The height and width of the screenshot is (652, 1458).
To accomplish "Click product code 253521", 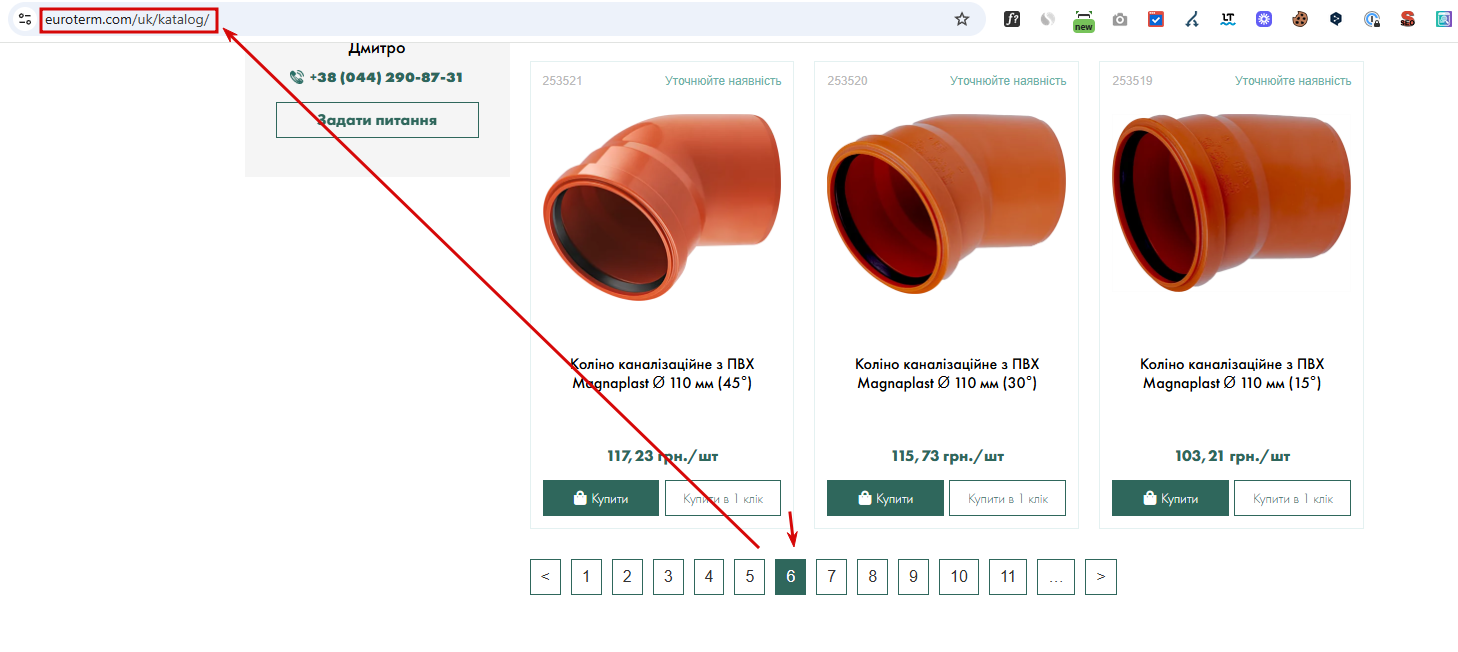I will (562, 81).
